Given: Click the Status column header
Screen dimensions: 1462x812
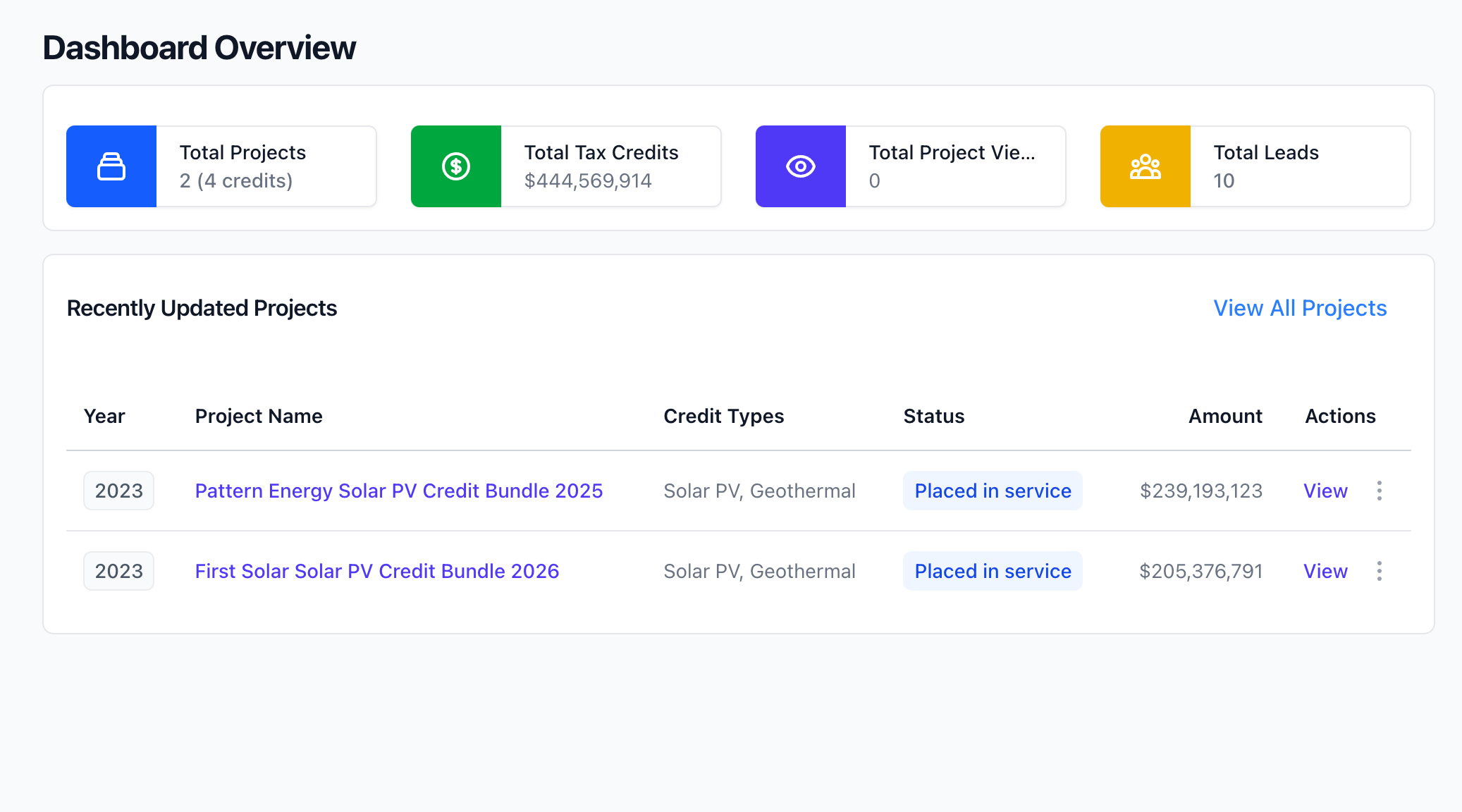Looking at the screenshot, I should pyautogui.click(x=933, y=416).
